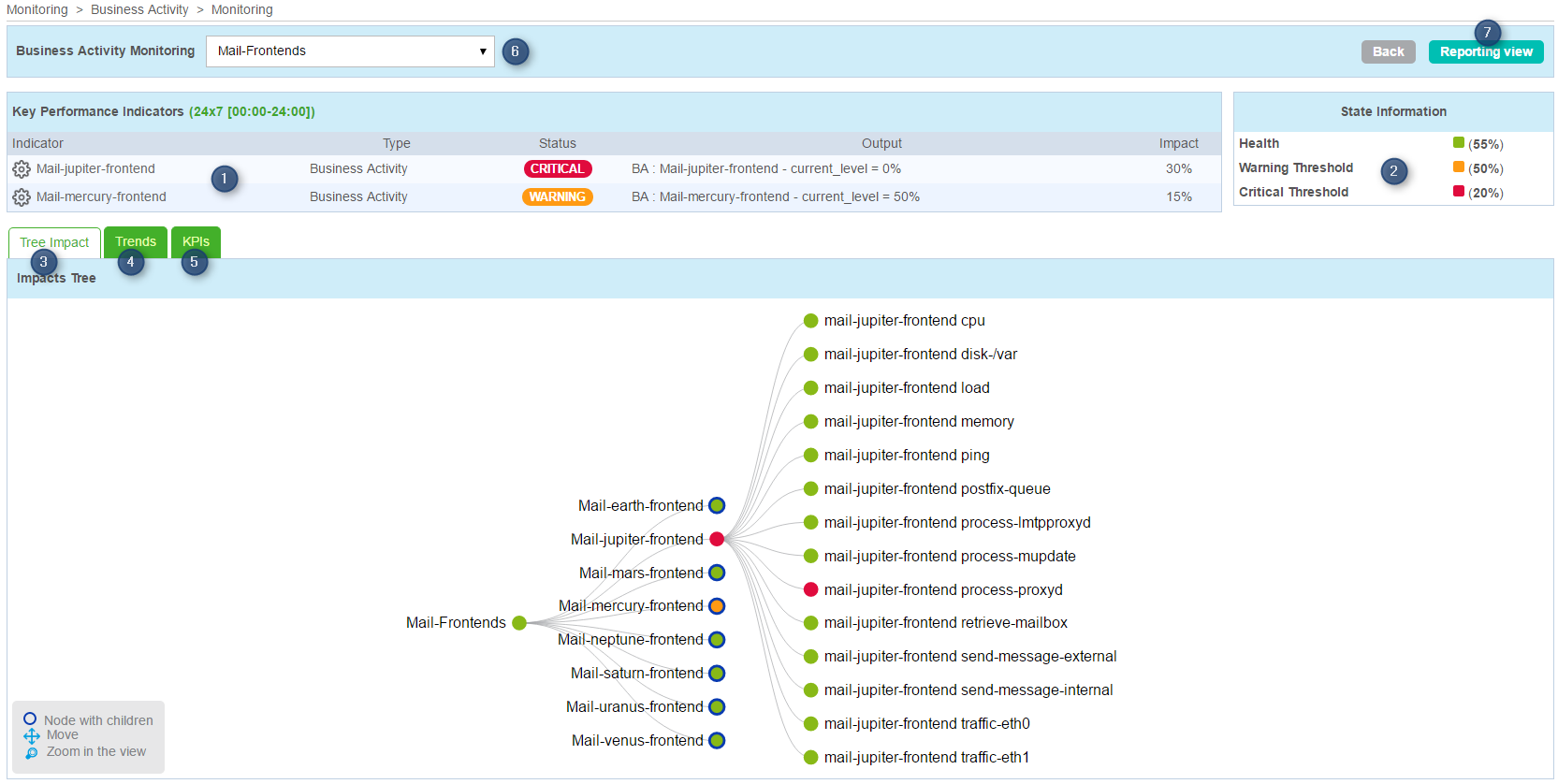Click the red Critical Threshold swatch

pos(1458,192)
